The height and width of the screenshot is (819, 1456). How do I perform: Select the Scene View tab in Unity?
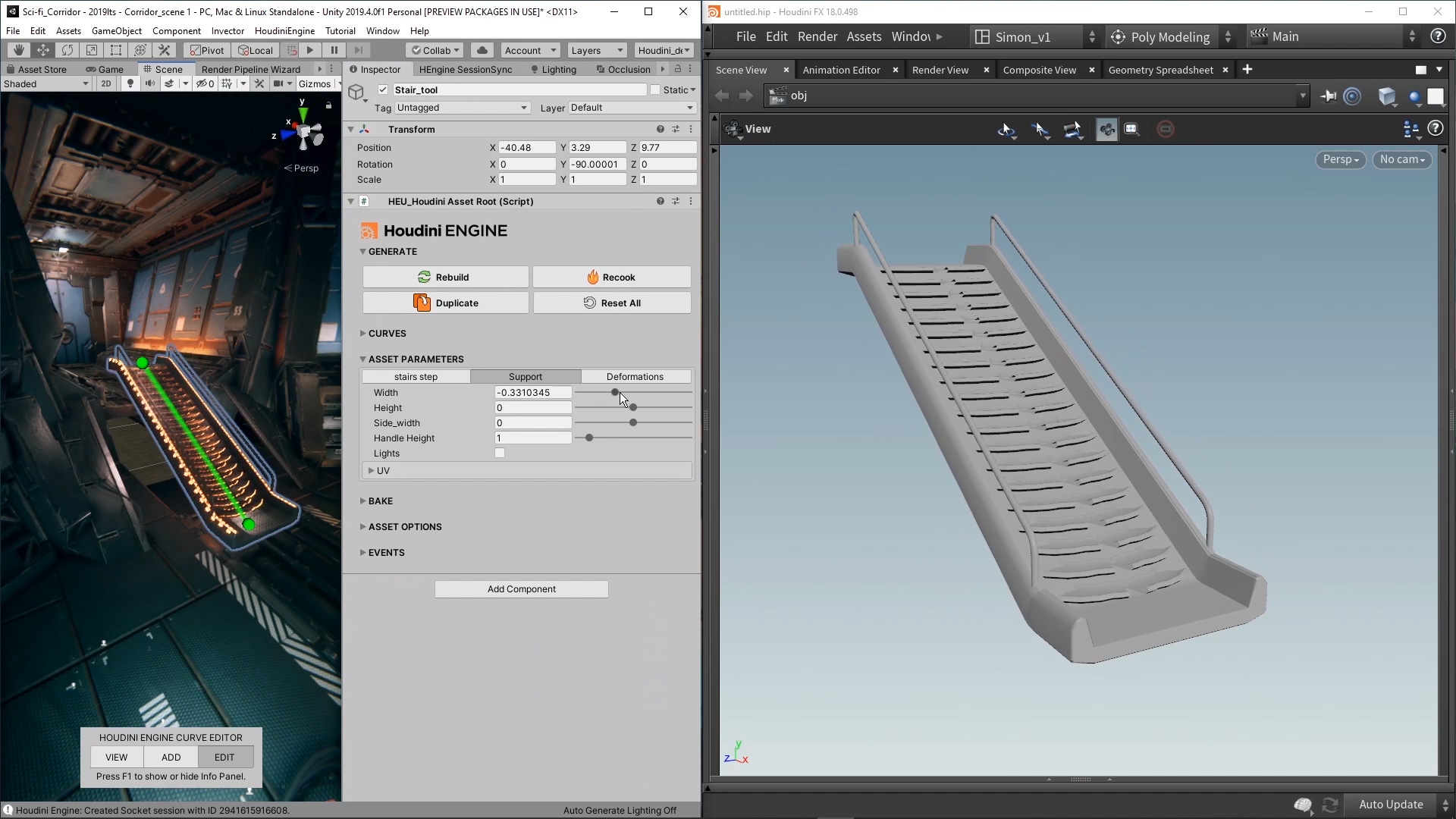point(168,68)
